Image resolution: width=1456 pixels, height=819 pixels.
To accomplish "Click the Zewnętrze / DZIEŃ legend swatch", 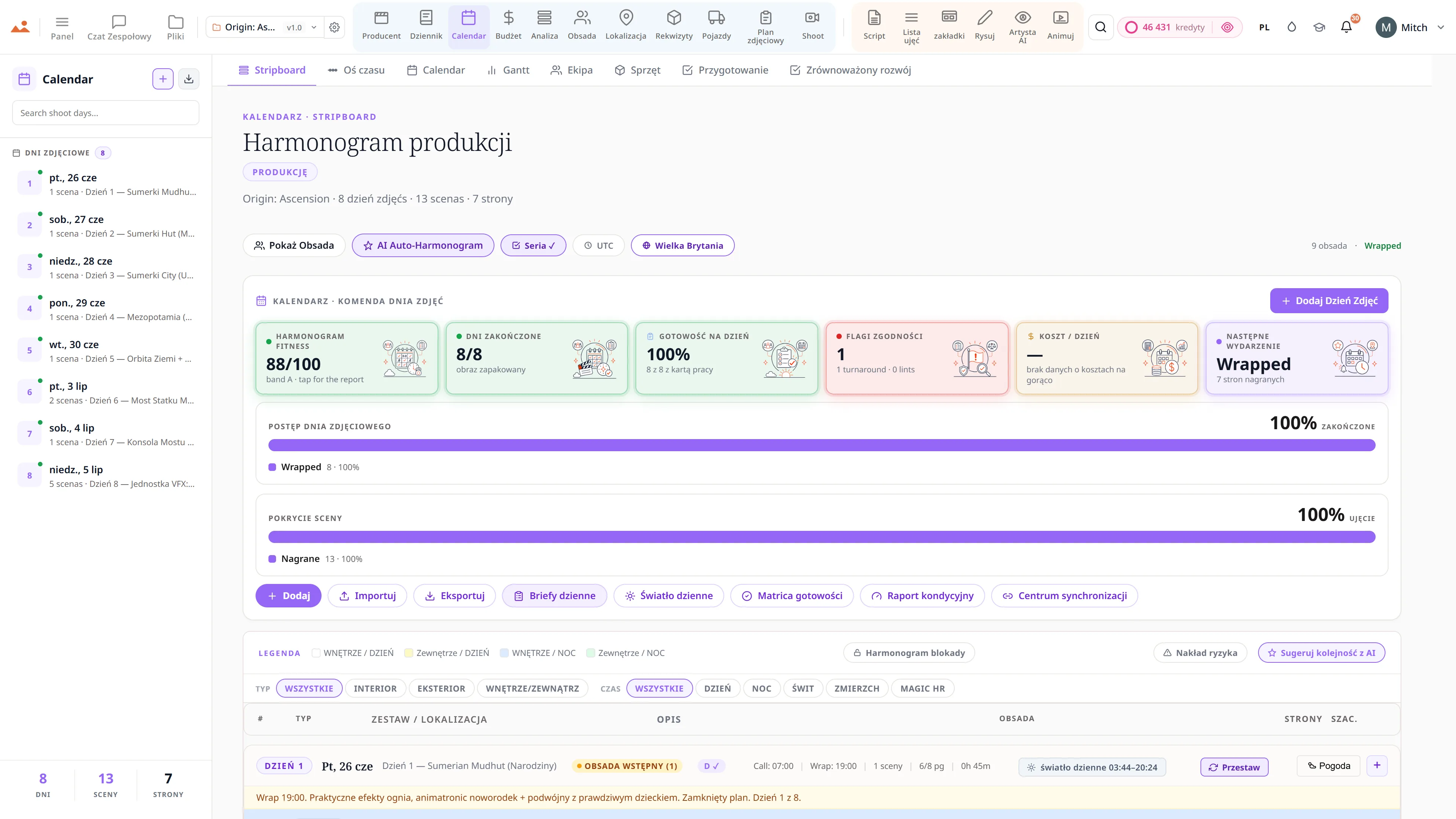I will [409, 653].
